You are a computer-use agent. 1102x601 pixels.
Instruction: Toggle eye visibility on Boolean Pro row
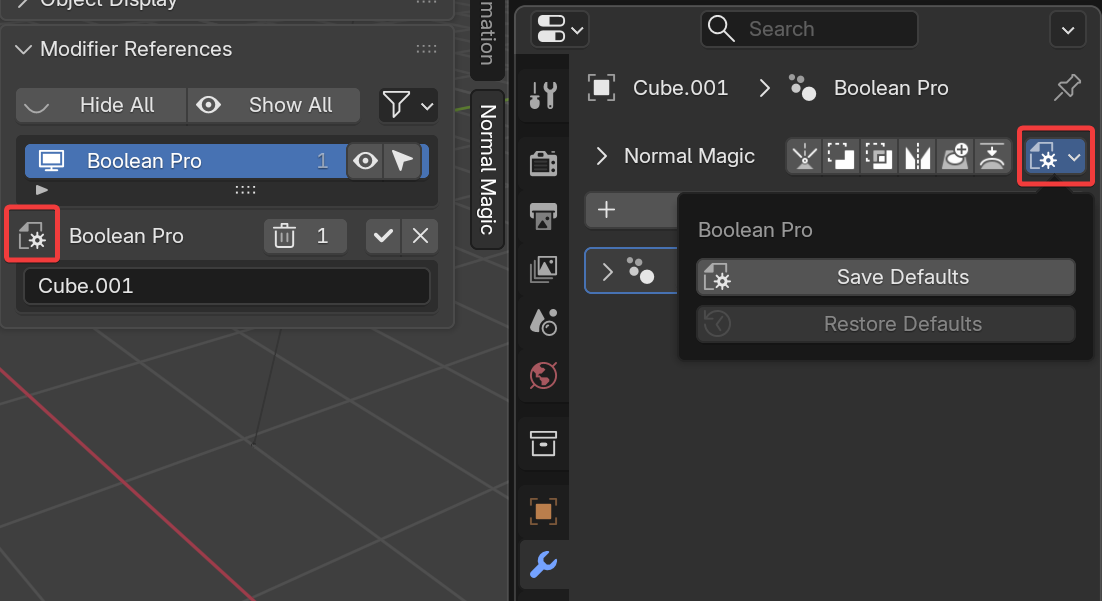coord(366,161)
